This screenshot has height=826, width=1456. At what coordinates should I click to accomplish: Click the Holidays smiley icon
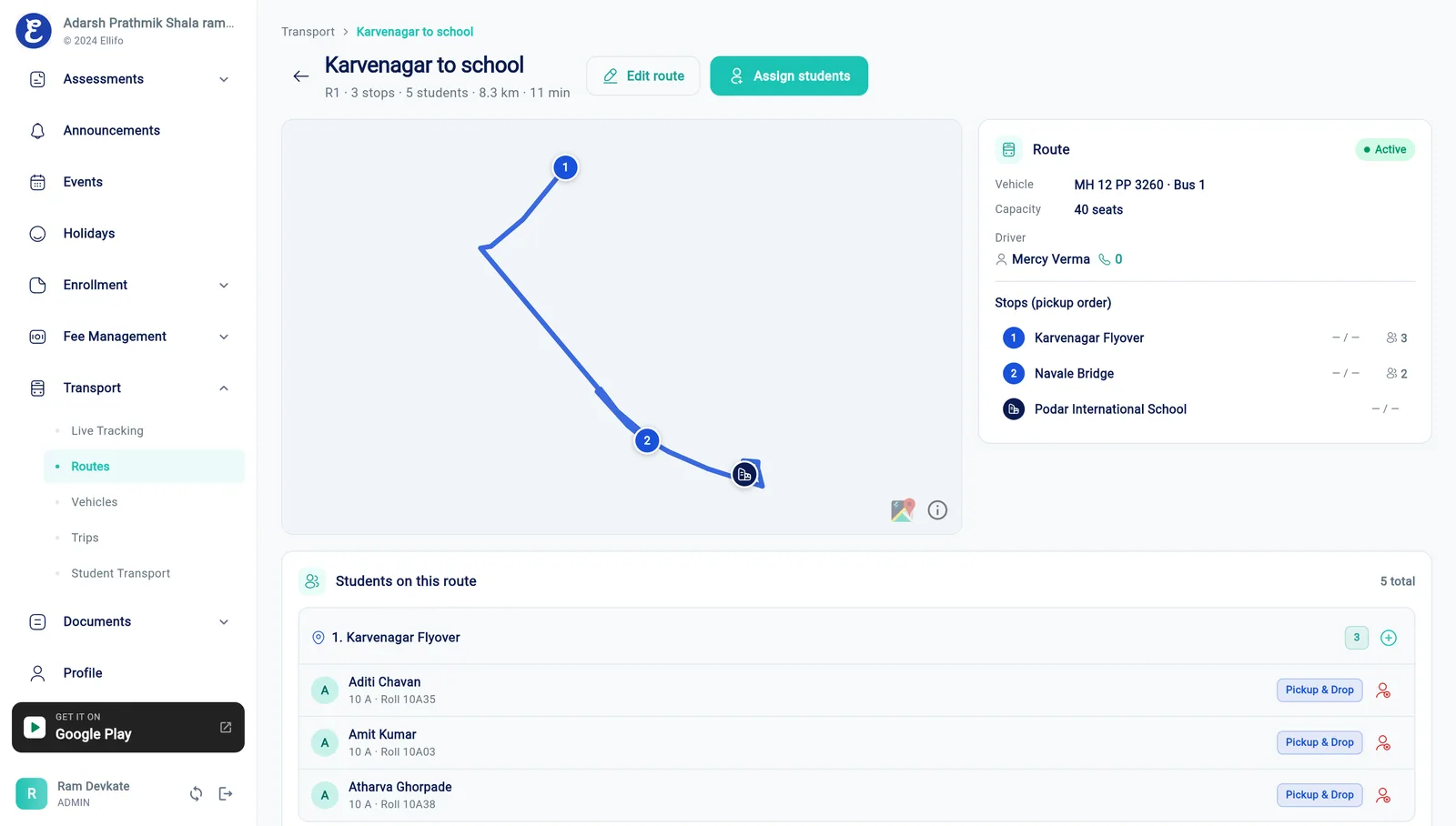37,234
